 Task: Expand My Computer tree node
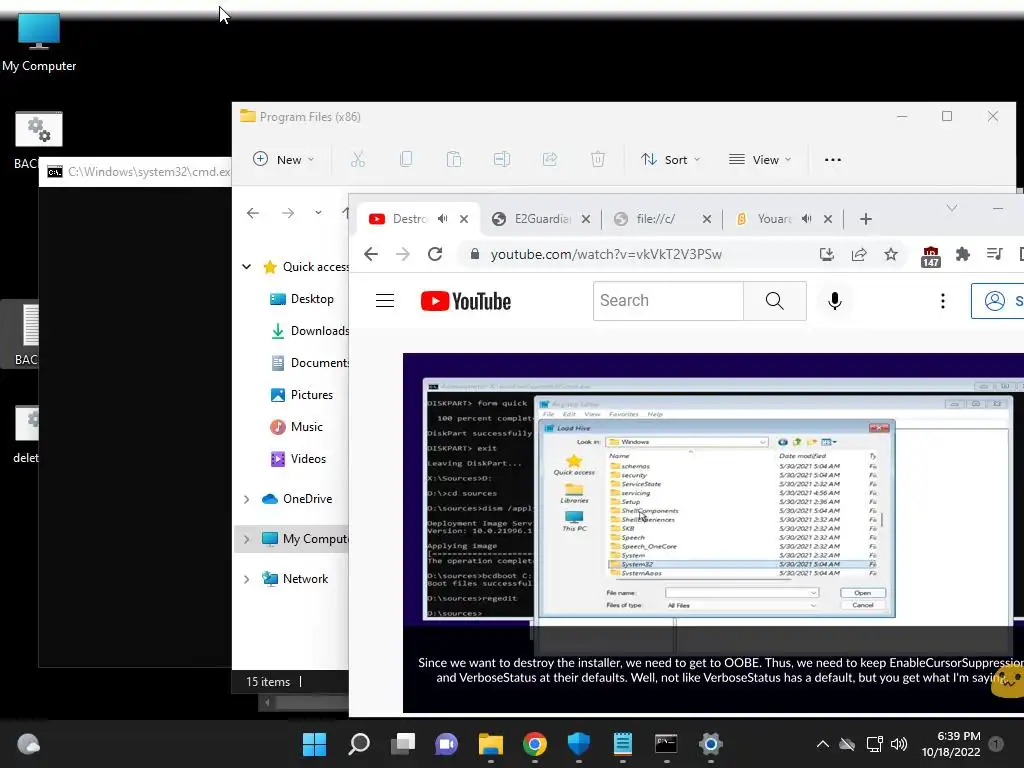tap(246, 539)
